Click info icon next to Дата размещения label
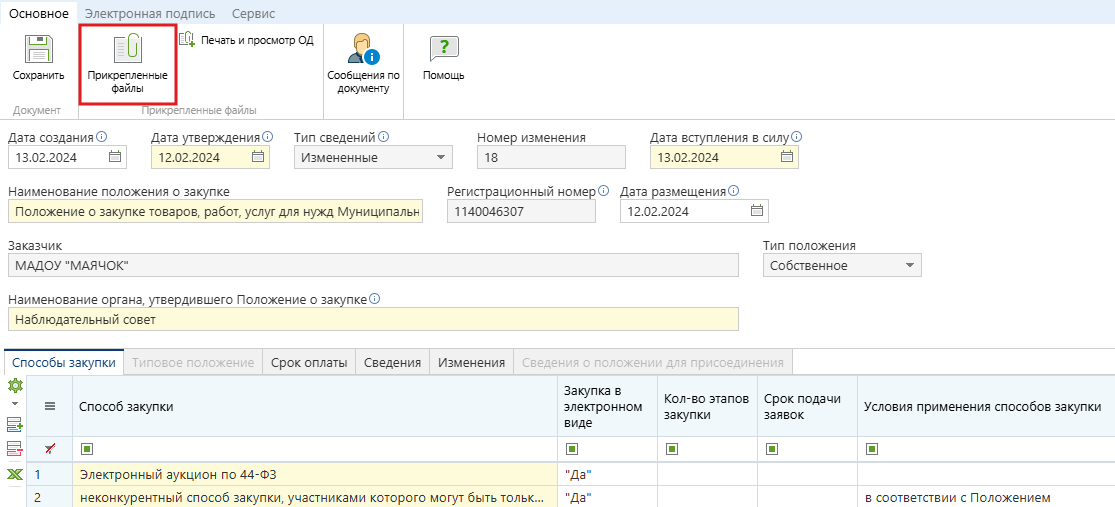The height and width of the screenshot is (507, 1115). pyautogui.click(x=734, y=191)
